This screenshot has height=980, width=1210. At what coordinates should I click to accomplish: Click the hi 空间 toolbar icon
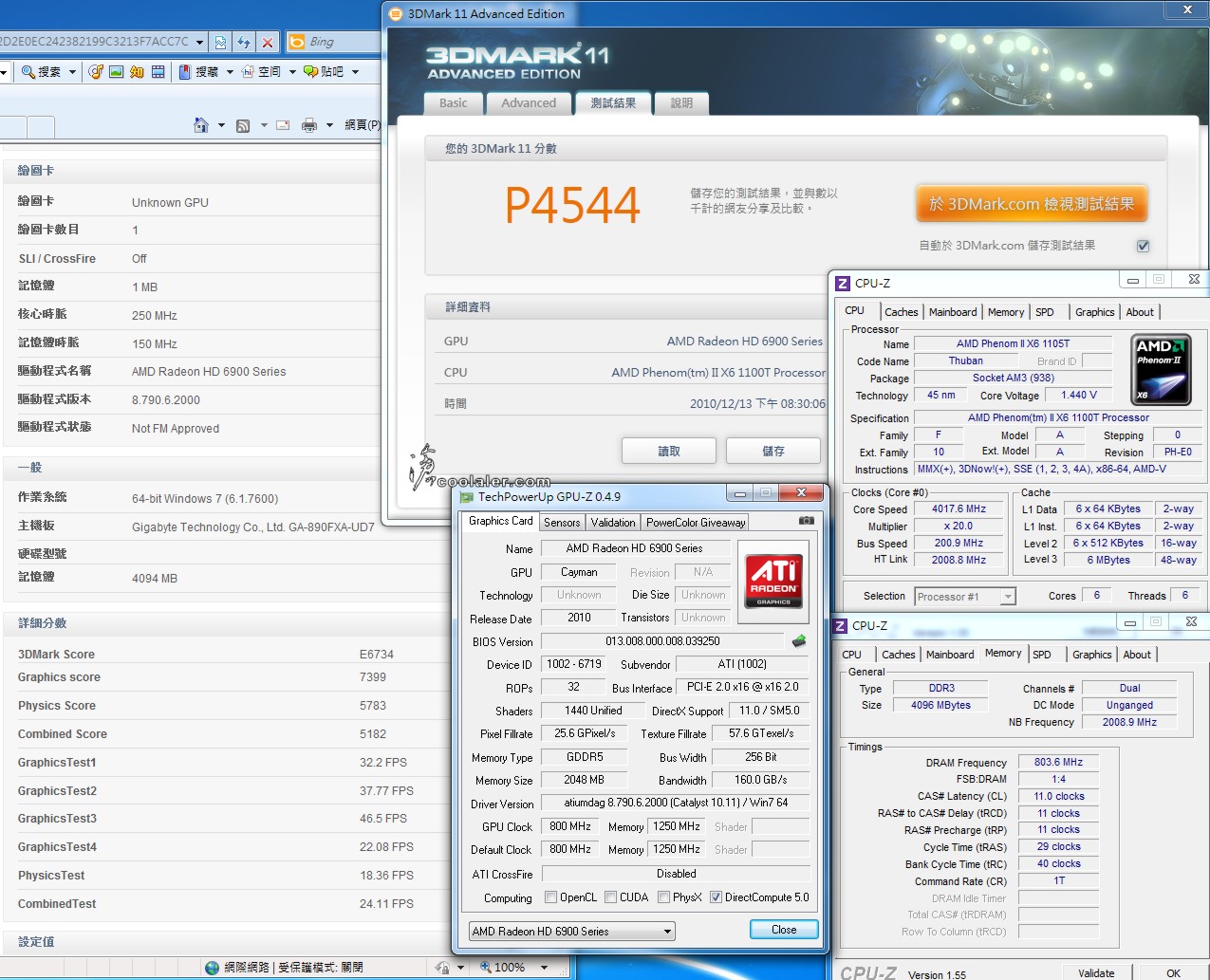tap(248, 71)
